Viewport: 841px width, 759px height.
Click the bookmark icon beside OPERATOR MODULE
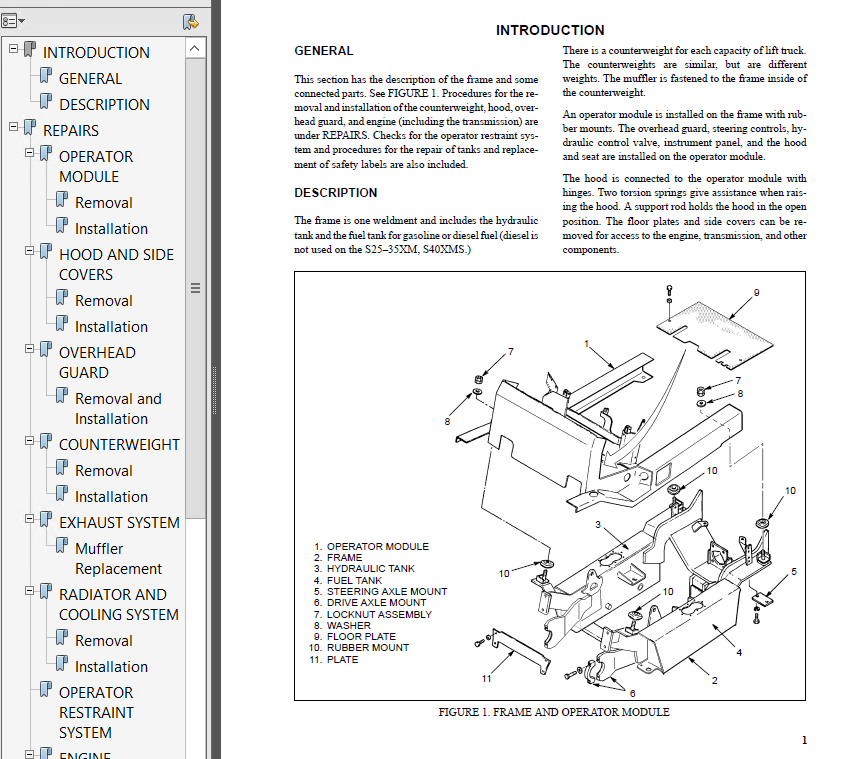(46, 154)
